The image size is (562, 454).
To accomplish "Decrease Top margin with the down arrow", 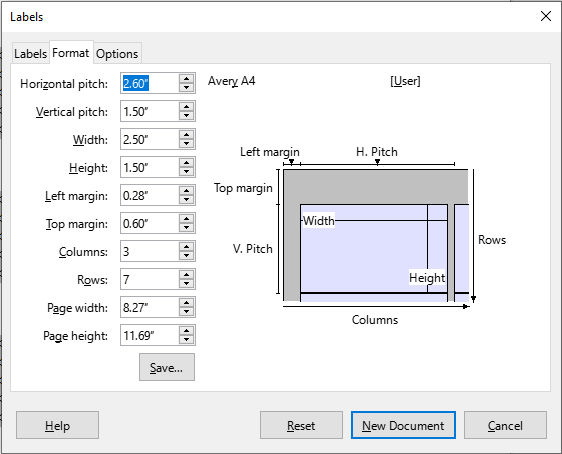I will (186, 228).
